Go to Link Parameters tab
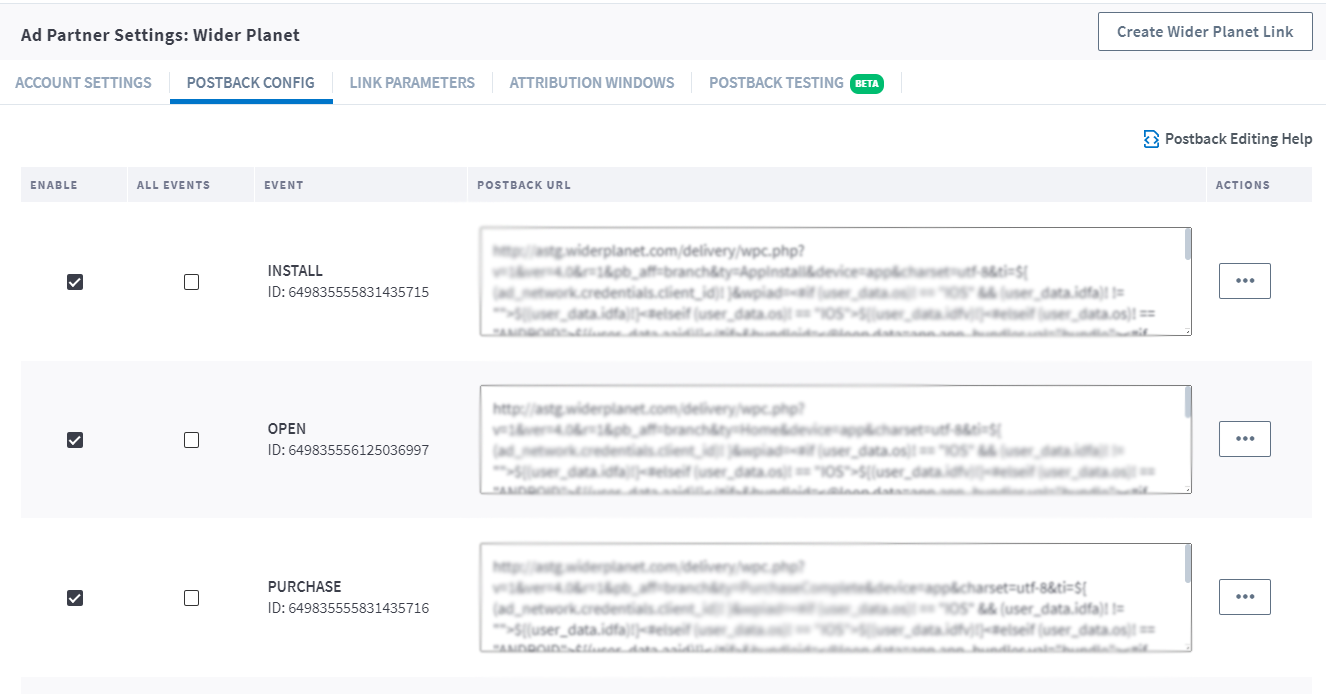 click(412, 83)
